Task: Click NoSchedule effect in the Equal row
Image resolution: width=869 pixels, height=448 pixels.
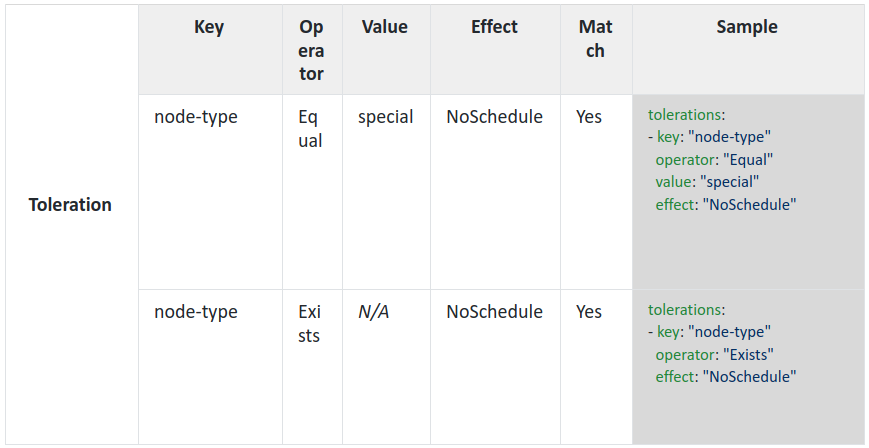Action: (494, 117)
